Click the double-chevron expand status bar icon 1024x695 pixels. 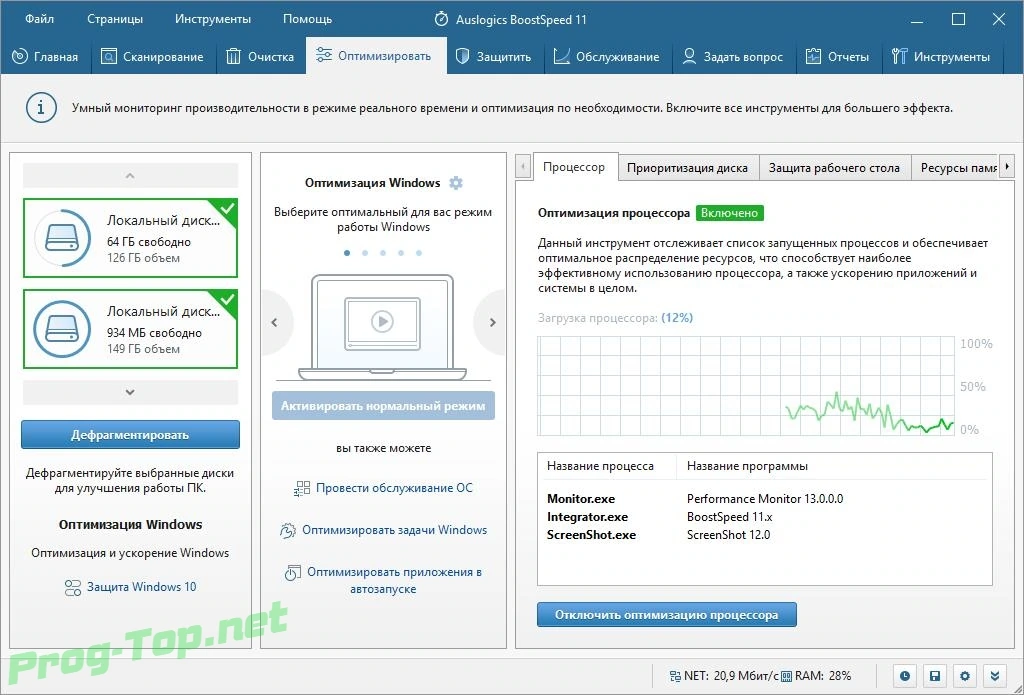point(995,676)
